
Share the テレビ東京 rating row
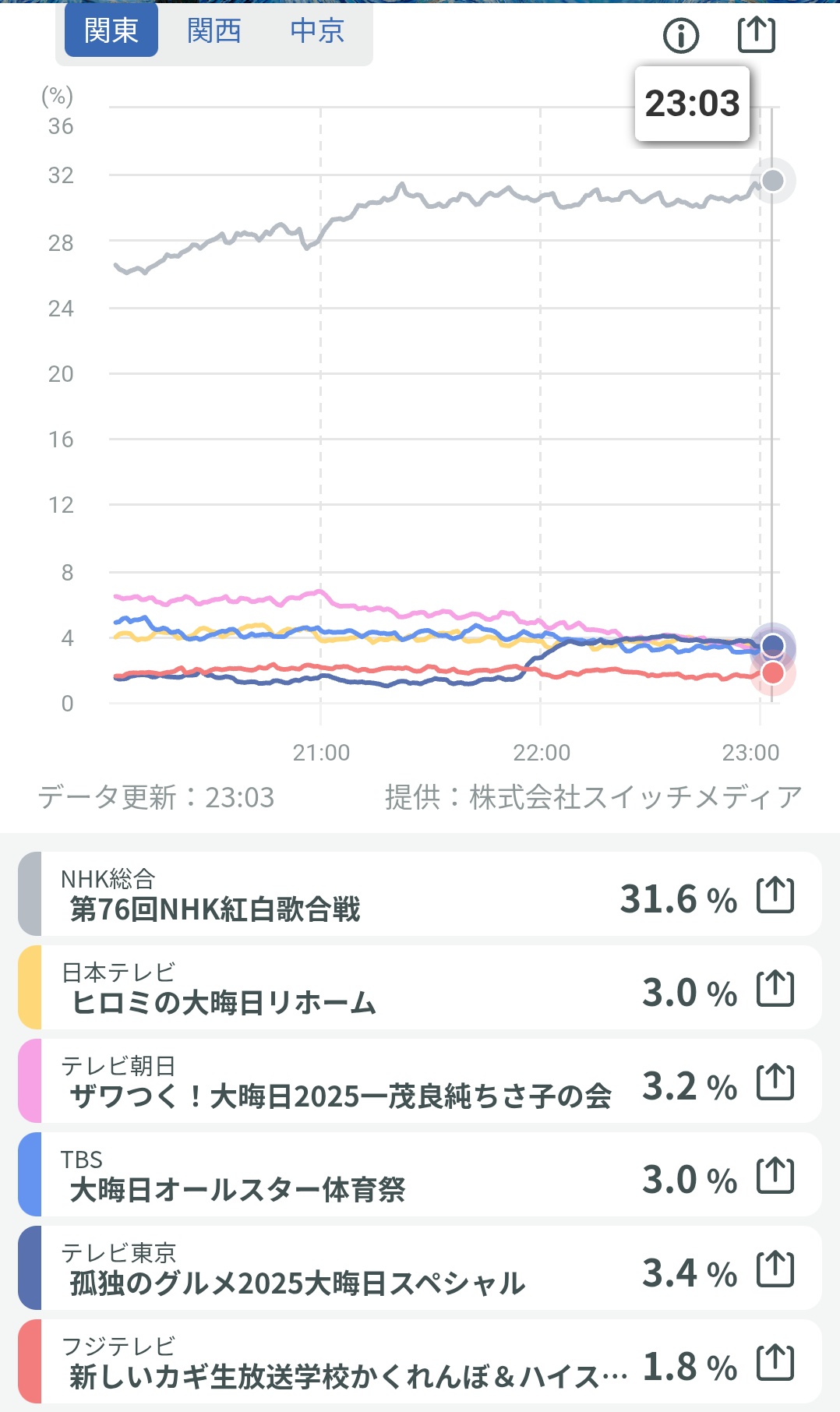point(775,1269)
